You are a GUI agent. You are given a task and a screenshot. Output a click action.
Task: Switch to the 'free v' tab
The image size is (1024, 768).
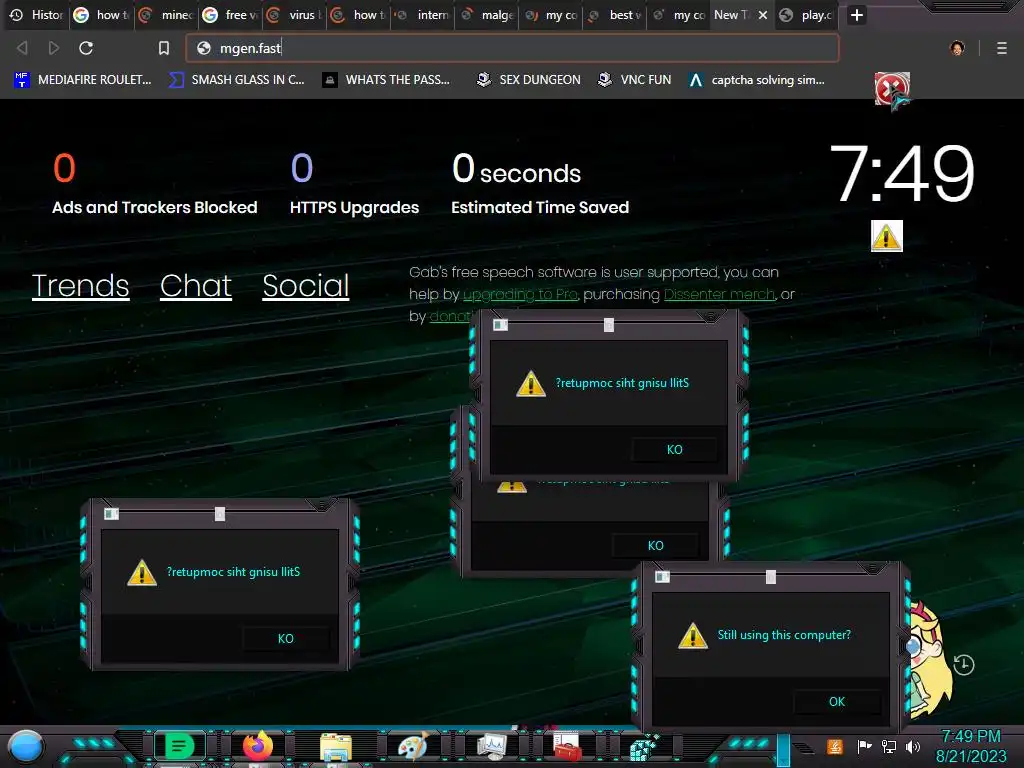click(231, 14)
